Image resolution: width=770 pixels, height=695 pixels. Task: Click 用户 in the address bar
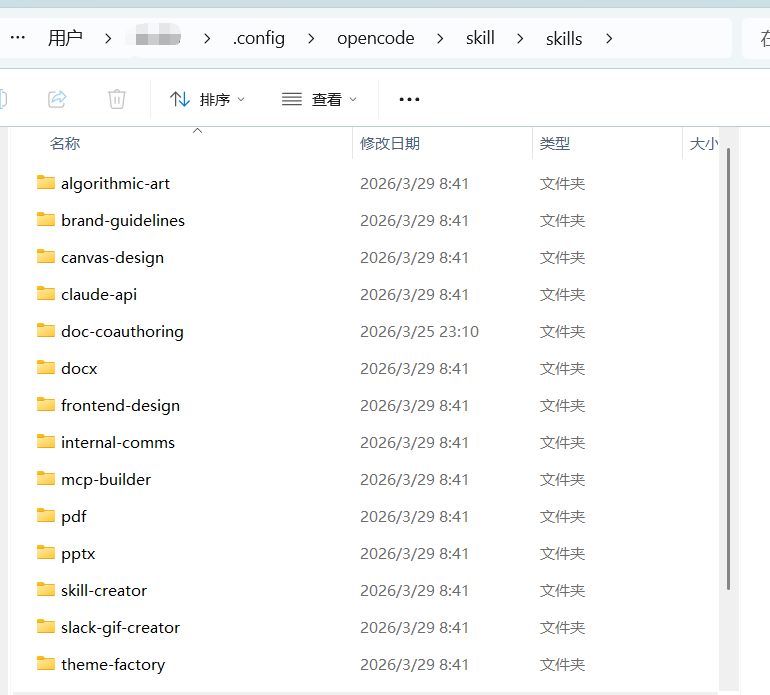pos(65,38)
